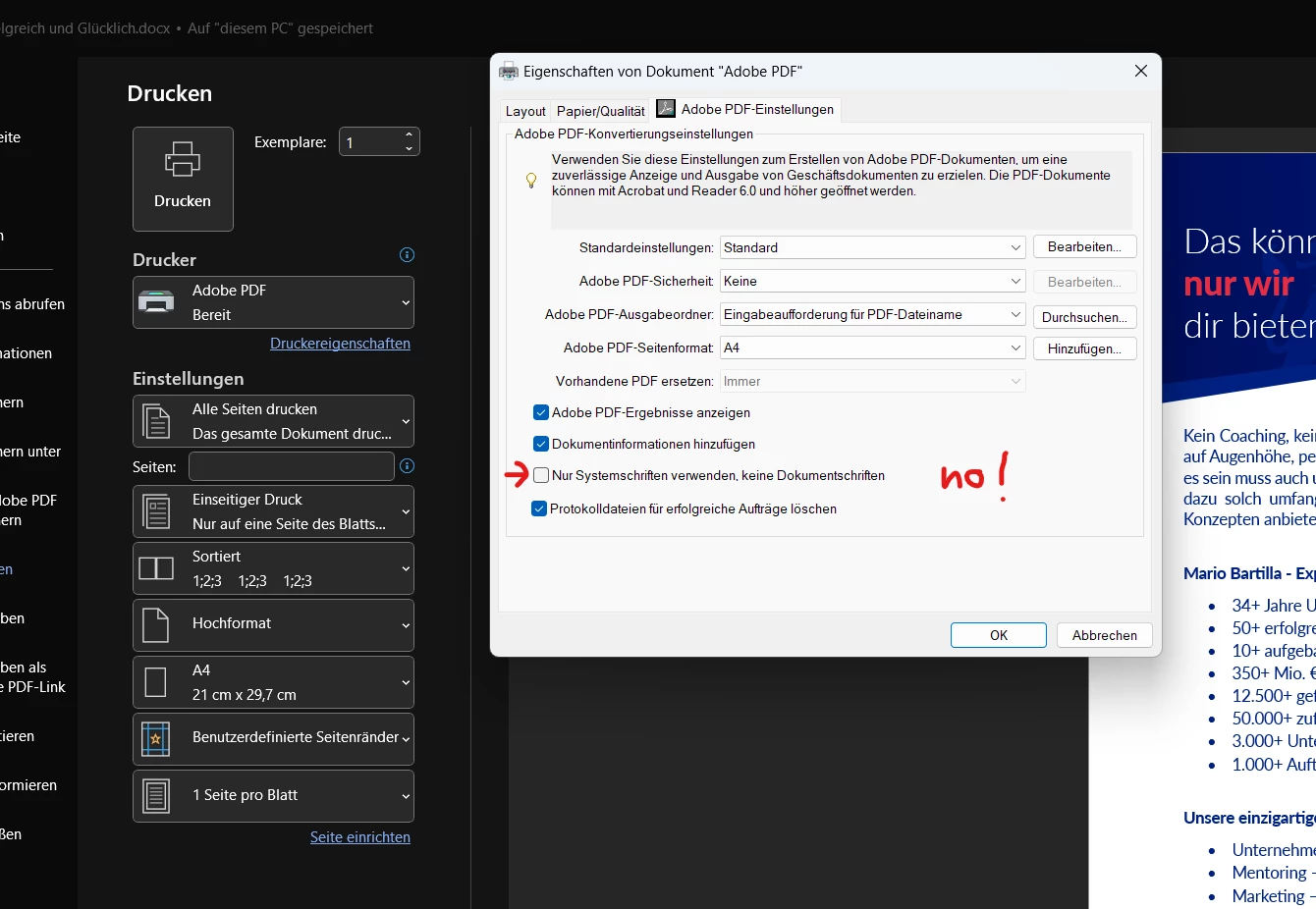Open the Seite einrichten link
1316x909 pixels.
pyautogui.click(x=360, y=836)
